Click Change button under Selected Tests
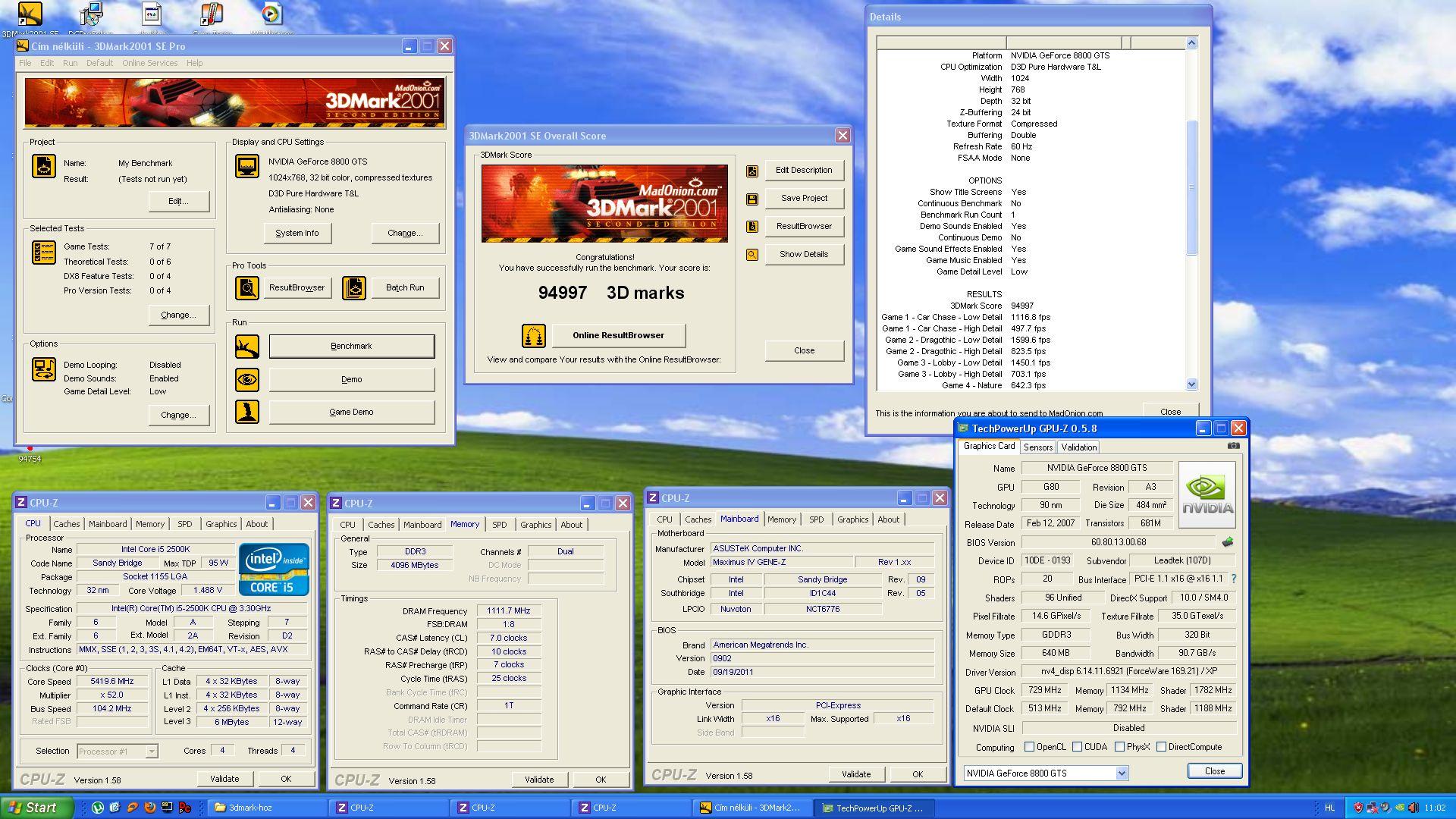1456x819 pixels. tap(178, 315)
